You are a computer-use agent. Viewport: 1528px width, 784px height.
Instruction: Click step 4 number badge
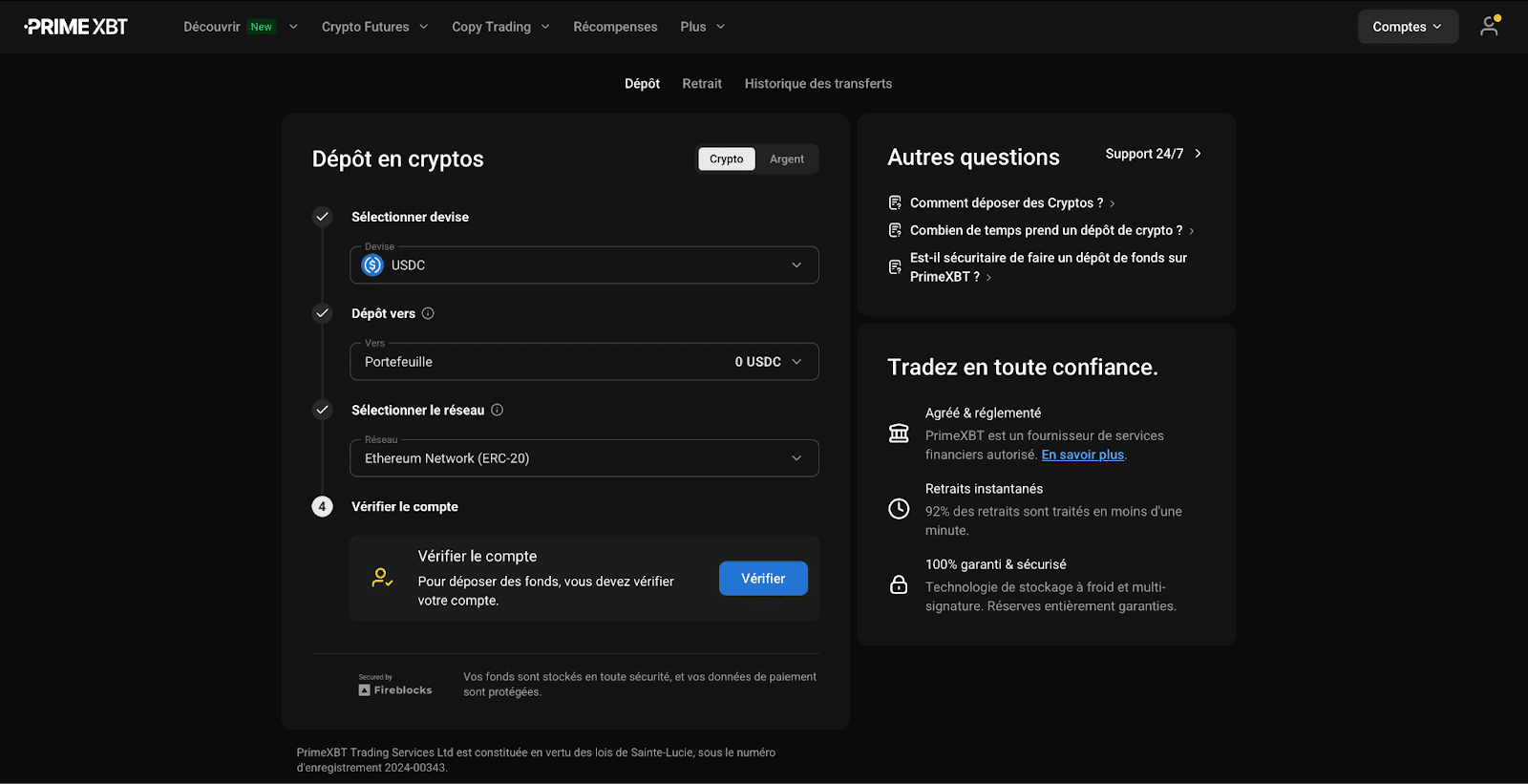[x=323, y=506]
